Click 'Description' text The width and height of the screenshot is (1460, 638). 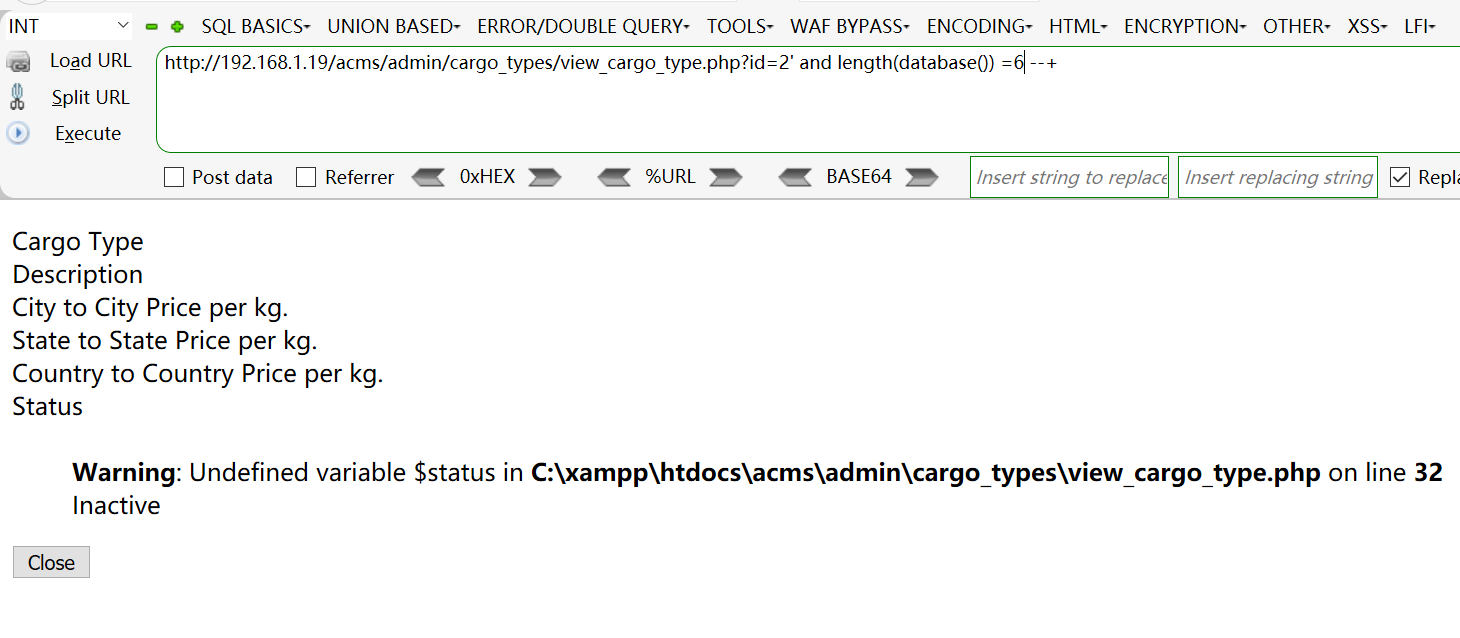pyautogui.click(x=77, y=274)
